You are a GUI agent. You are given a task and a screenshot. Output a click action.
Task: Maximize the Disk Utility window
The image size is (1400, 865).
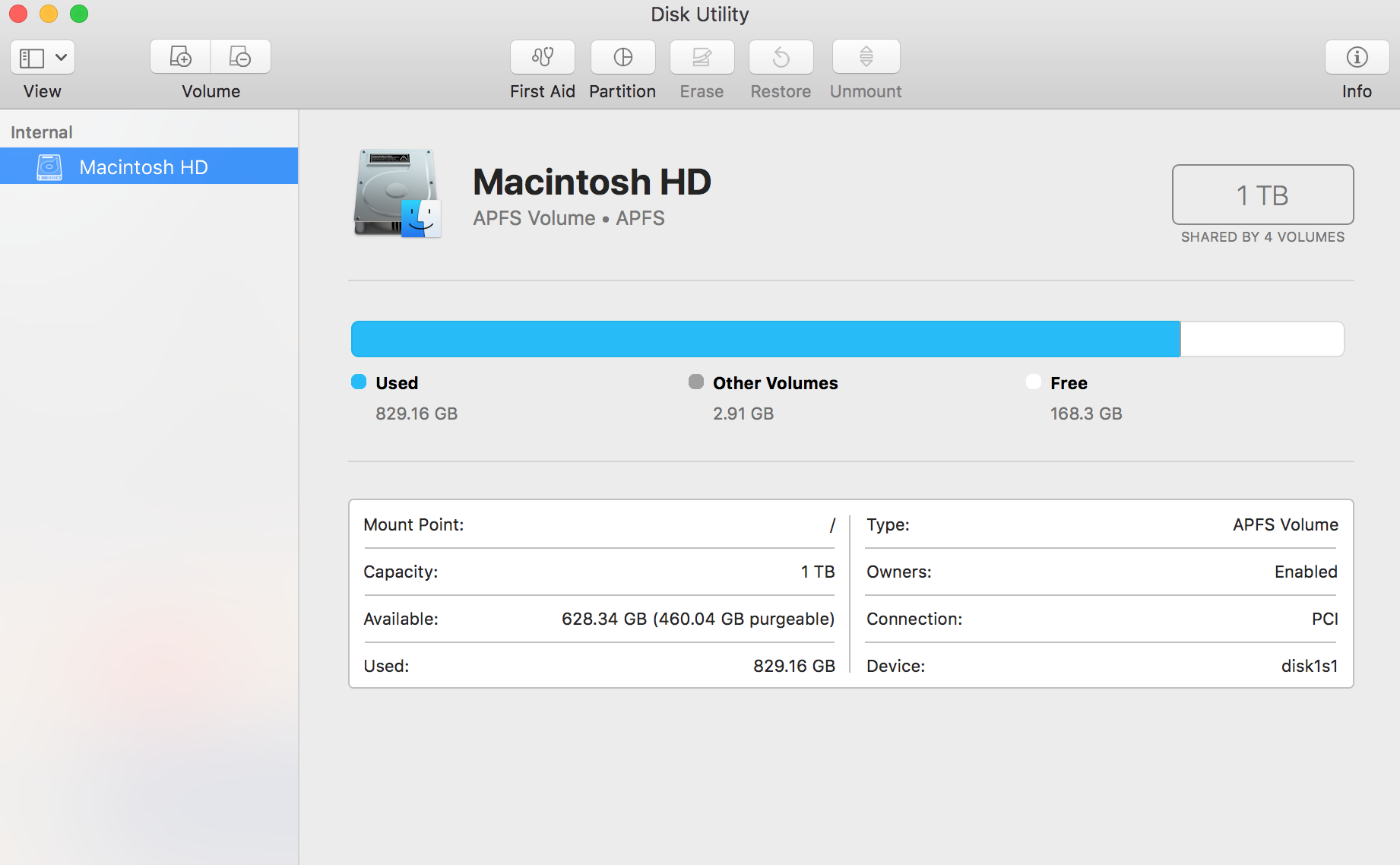click(79, 14)
